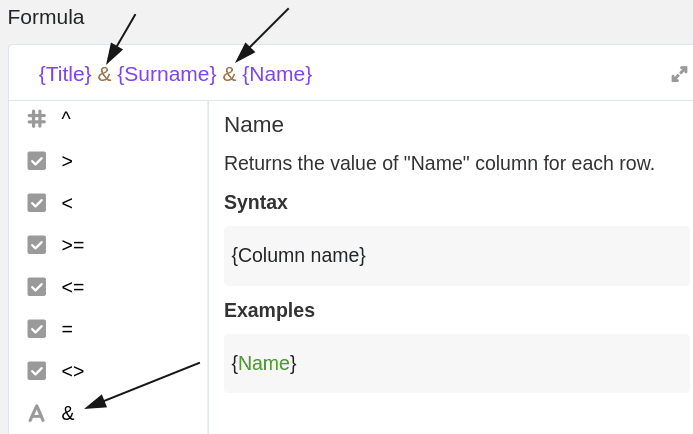
Task: Insert the & concatenation operator label
Action: click(x=68, y=413)
